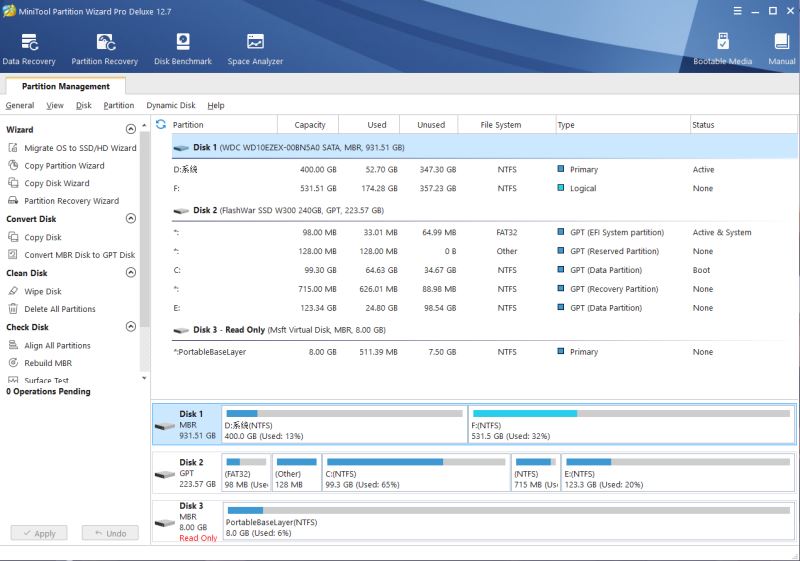Sort by Capacity column header
The image size is (800, 561).
309,125
